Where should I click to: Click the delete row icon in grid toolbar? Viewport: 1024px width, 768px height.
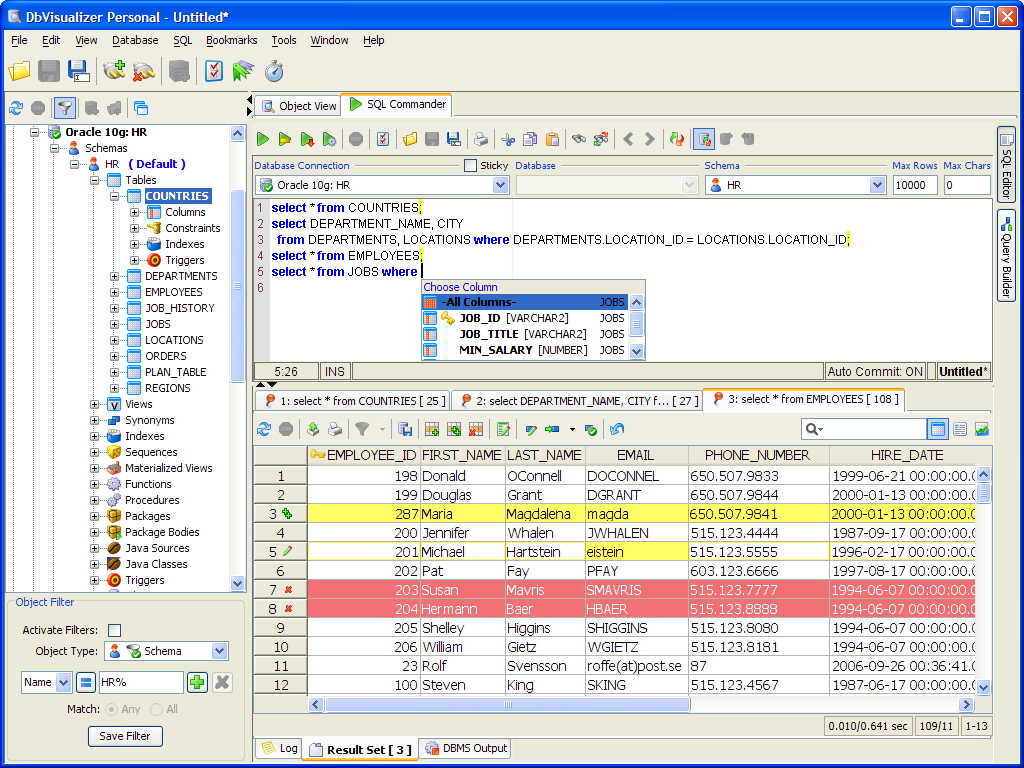476,429
